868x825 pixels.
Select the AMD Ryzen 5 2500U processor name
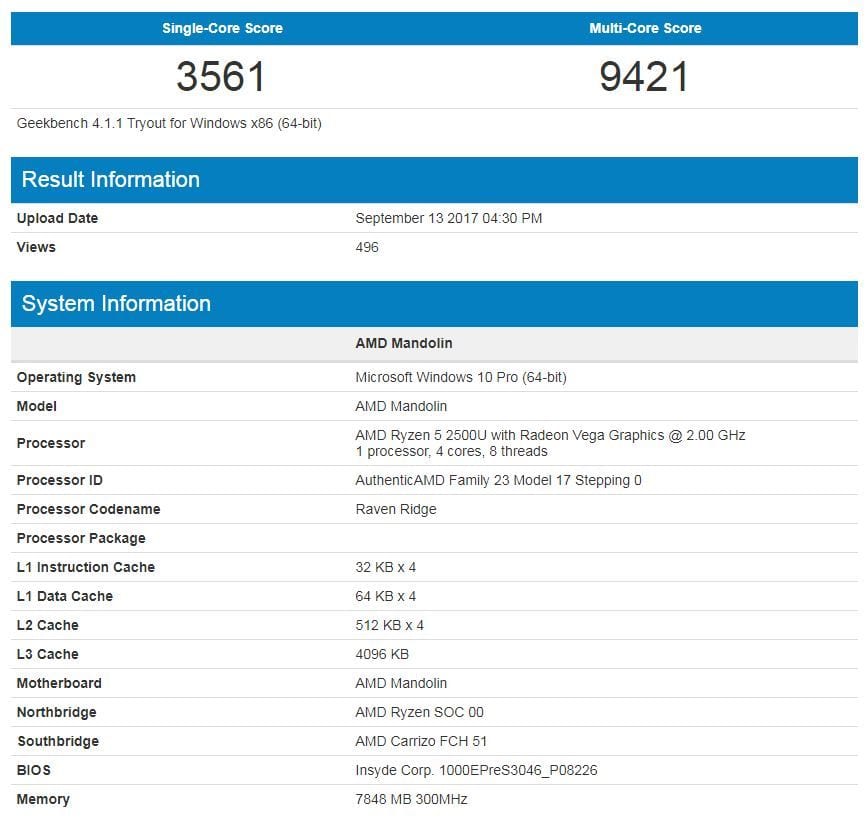pyautogui.click(x=550, y=435)
